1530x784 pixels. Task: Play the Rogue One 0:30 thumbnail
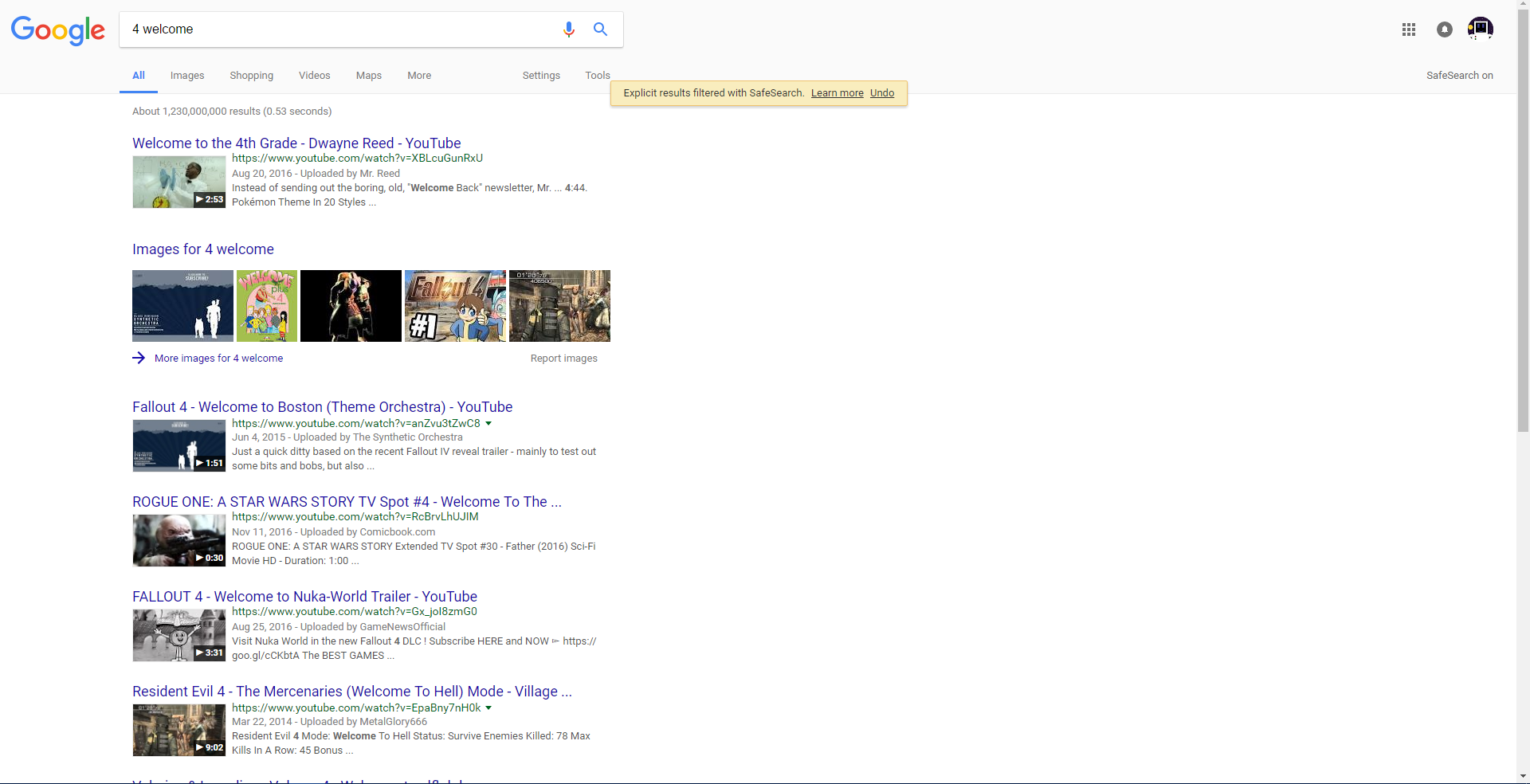(x=179, y=540)
